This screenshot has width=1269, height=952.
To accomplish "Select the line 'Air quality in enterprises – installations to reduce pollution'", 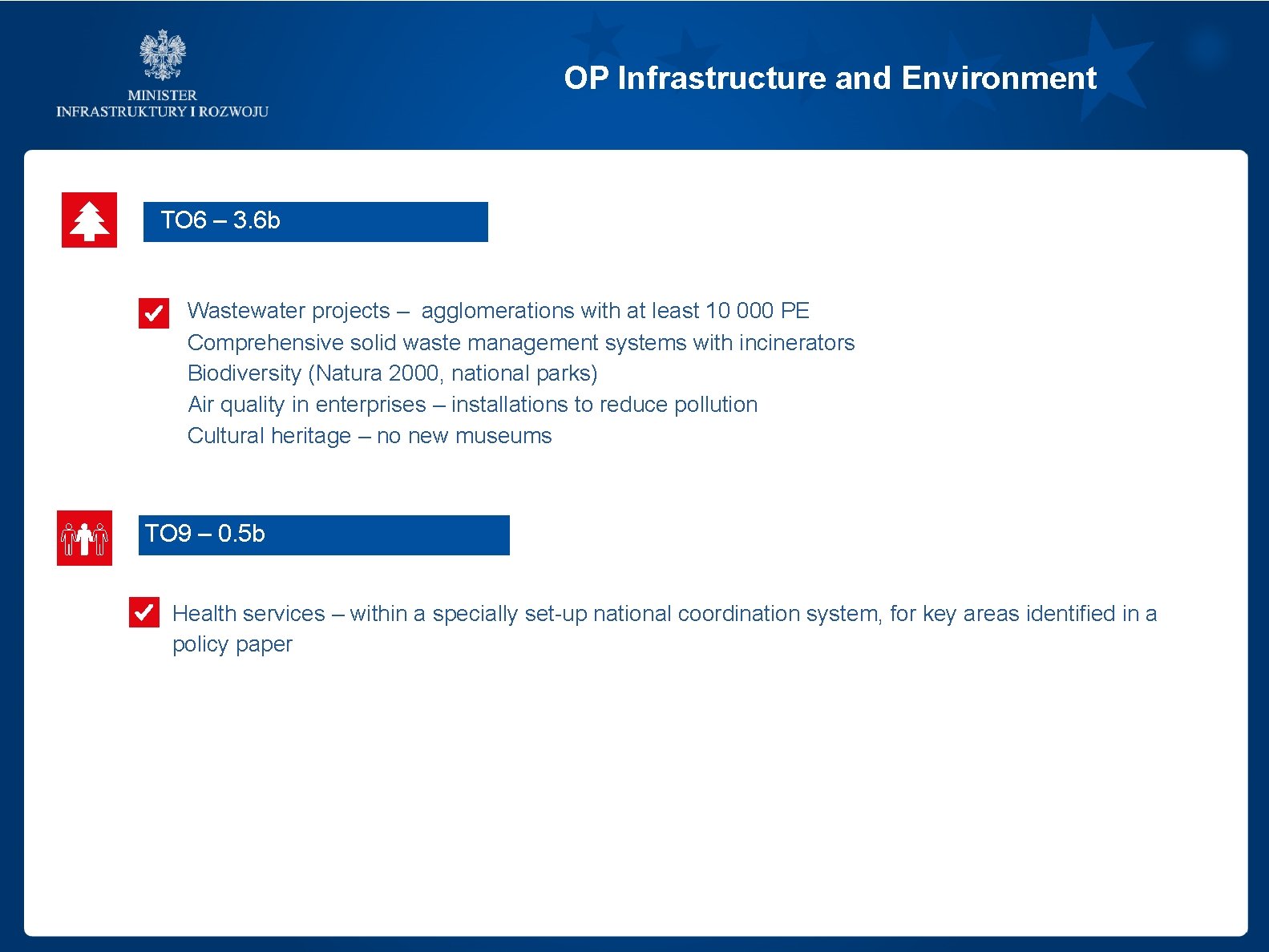I will [x=472, y=405].
